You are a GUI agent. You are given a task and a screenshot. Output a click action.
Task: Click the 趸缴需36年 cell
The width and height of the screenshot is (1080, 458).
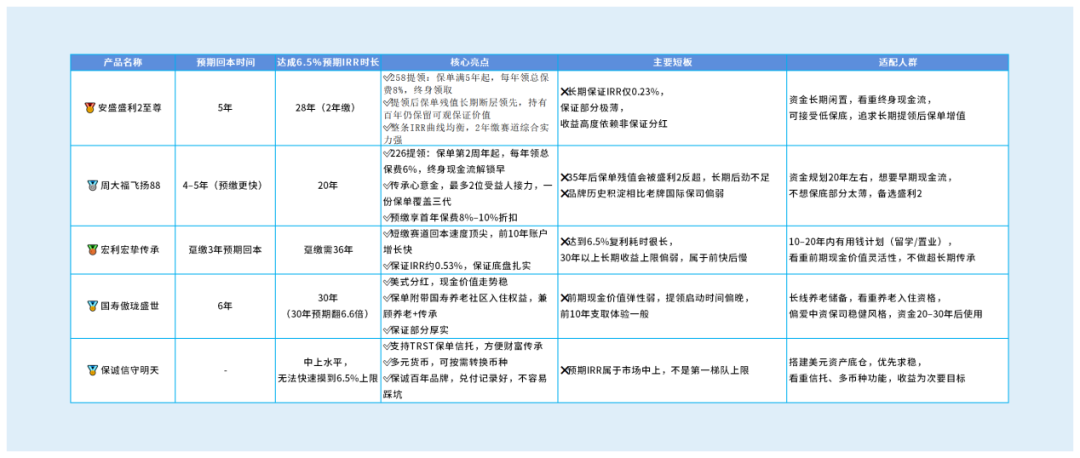[x=327, y=249]
